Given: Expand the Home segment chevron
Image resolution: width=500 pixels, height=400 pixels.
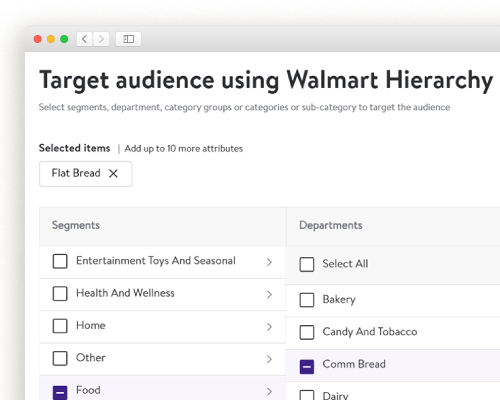Looking at the screenshot, I should 269,327.
